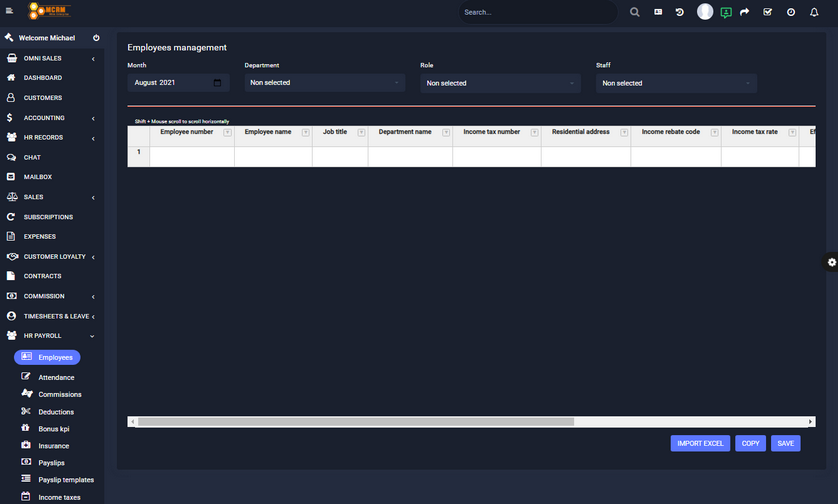This screenshot has height=504, width=838.
Task: Click the share arrow icon in header
Action: pos(744,12)
